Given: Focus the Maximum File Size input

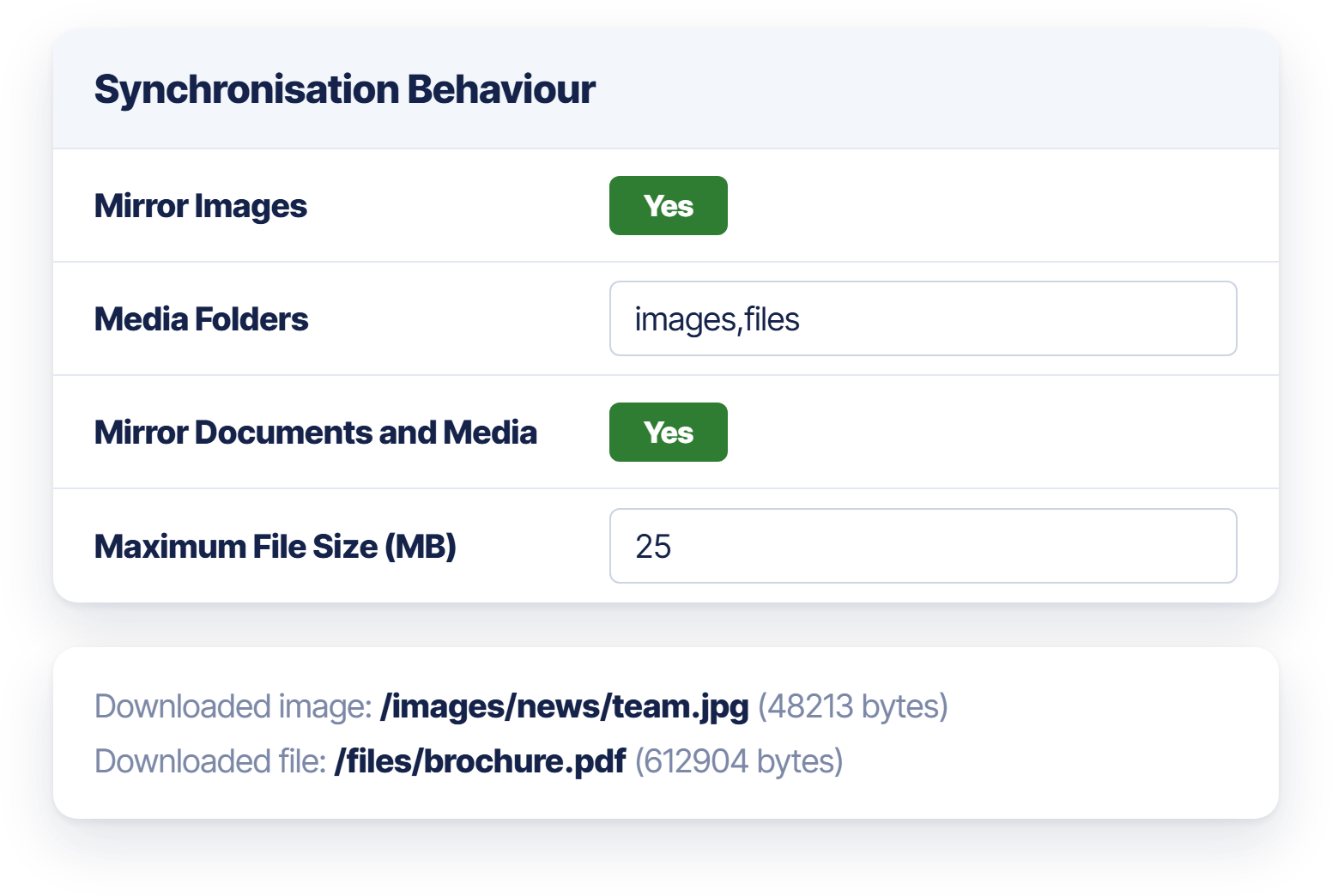Looking at the screenshot, I should [923, 546].
